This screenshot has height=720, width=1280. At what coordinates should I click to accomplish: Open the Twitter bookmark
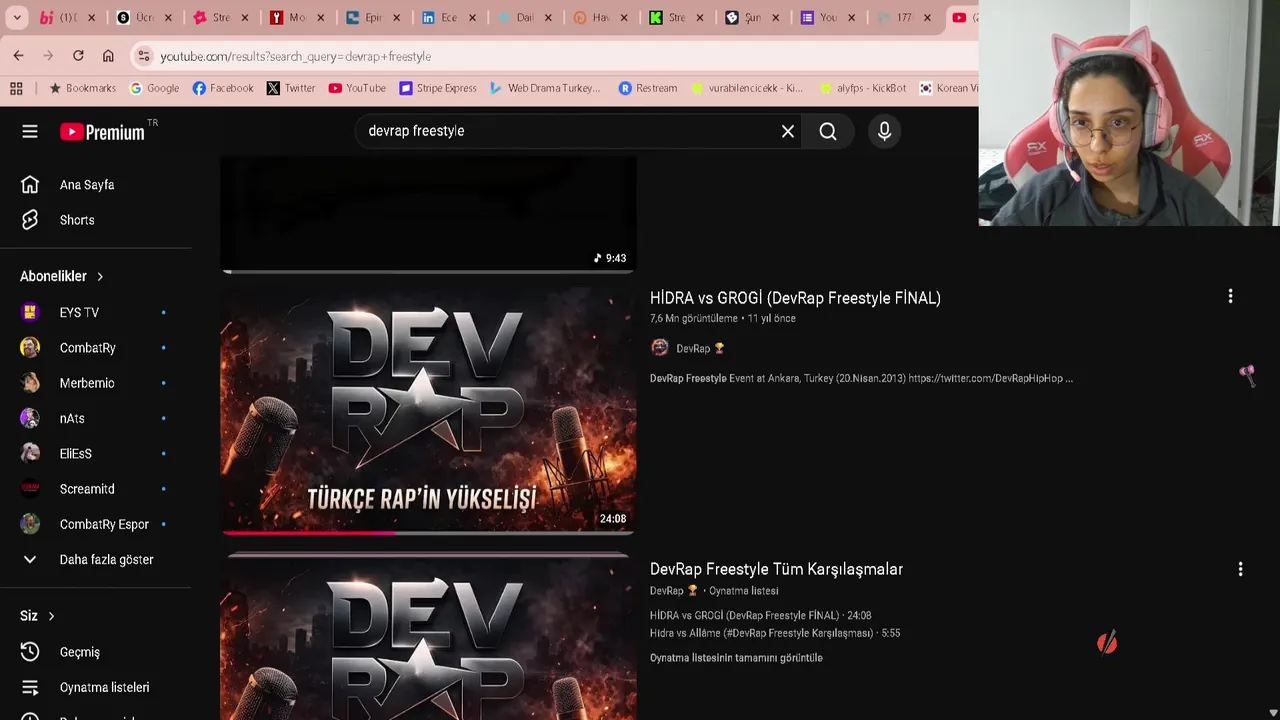(x=290, y=88)
